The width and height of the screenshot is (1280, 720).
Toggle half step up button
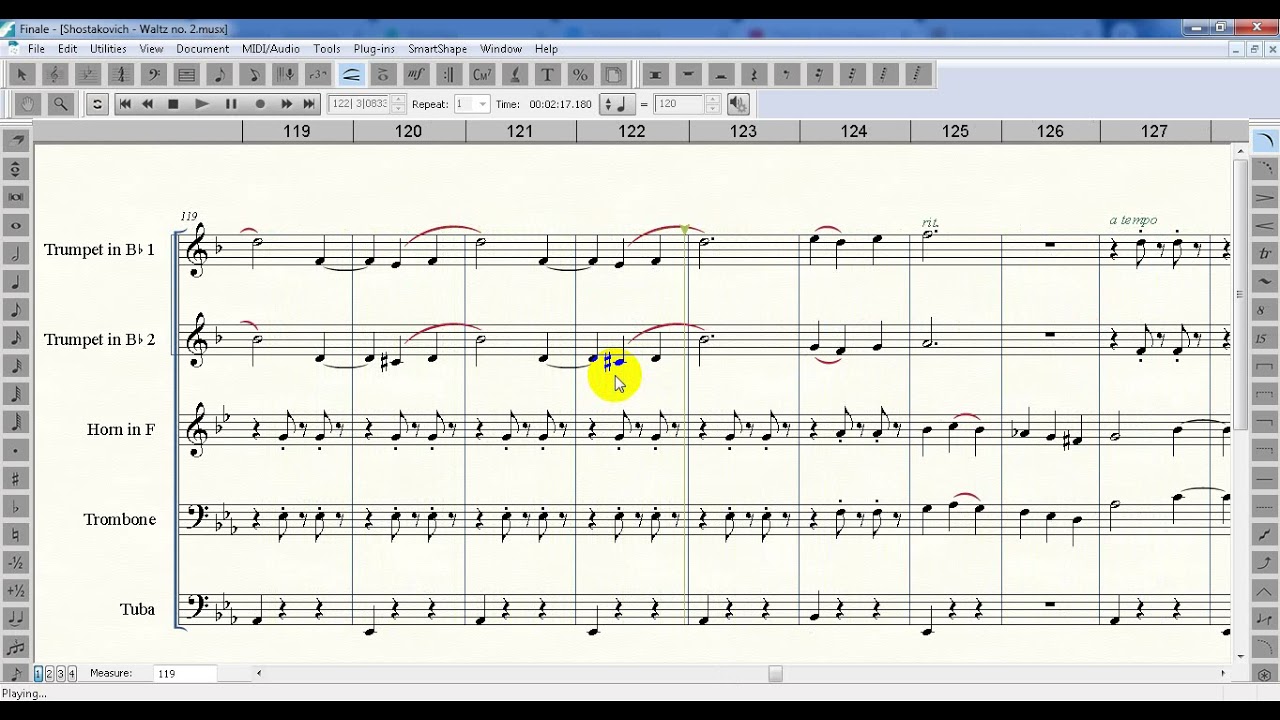click(16, 591)
